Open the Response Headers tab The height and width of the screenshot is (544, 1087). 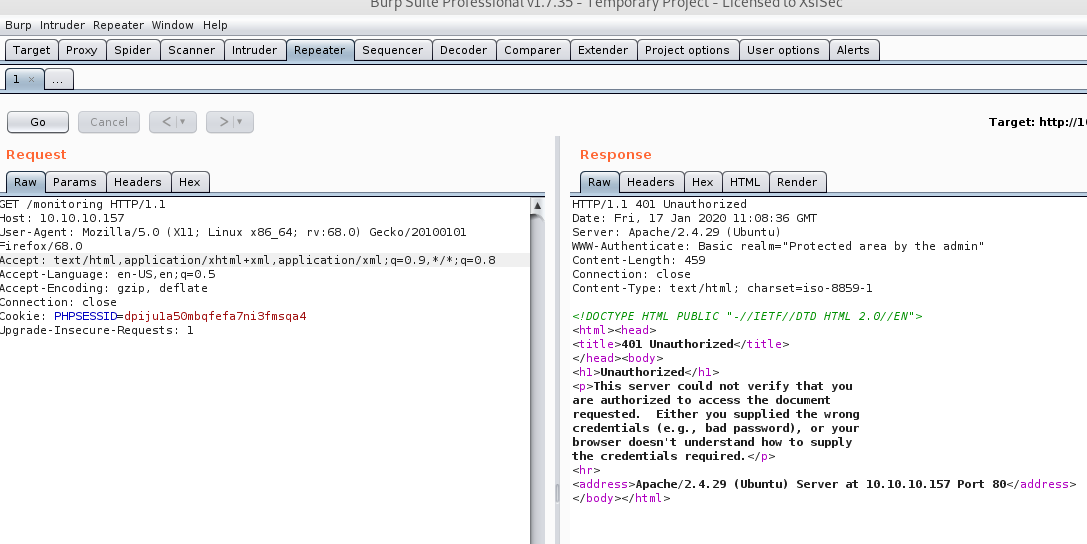click(651, 182)
